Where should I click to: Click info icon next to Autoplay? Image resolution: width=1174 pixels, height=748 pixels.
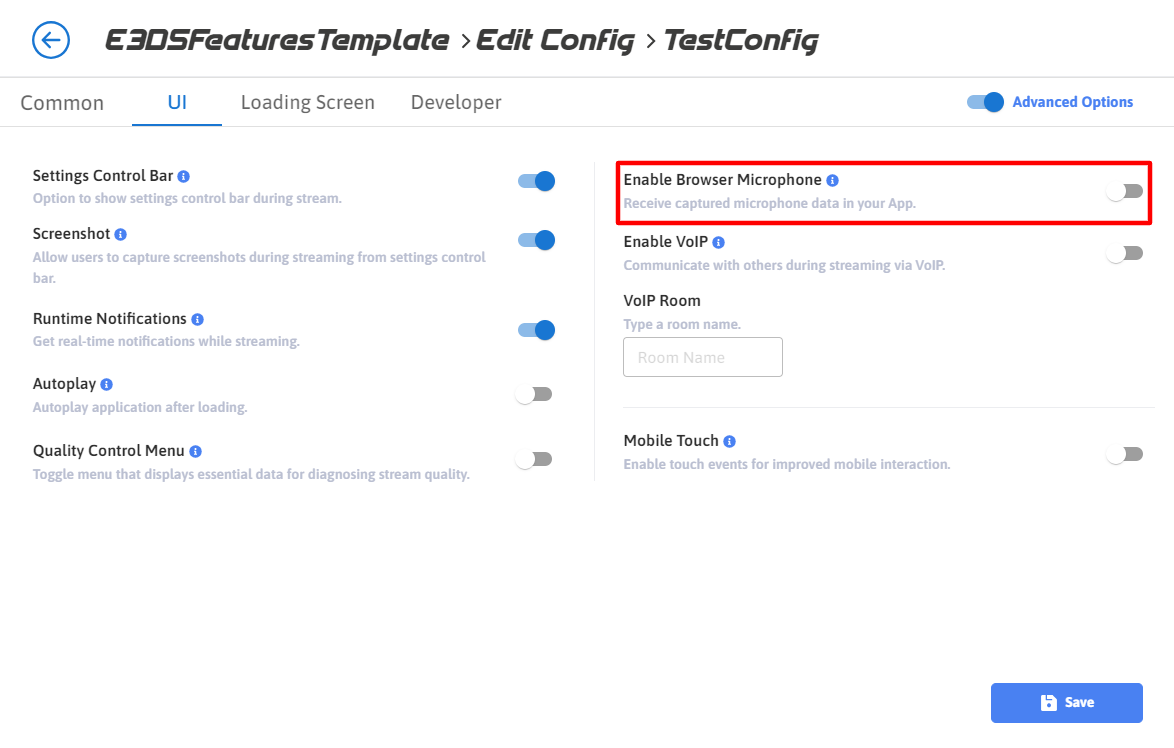(107, 384)
